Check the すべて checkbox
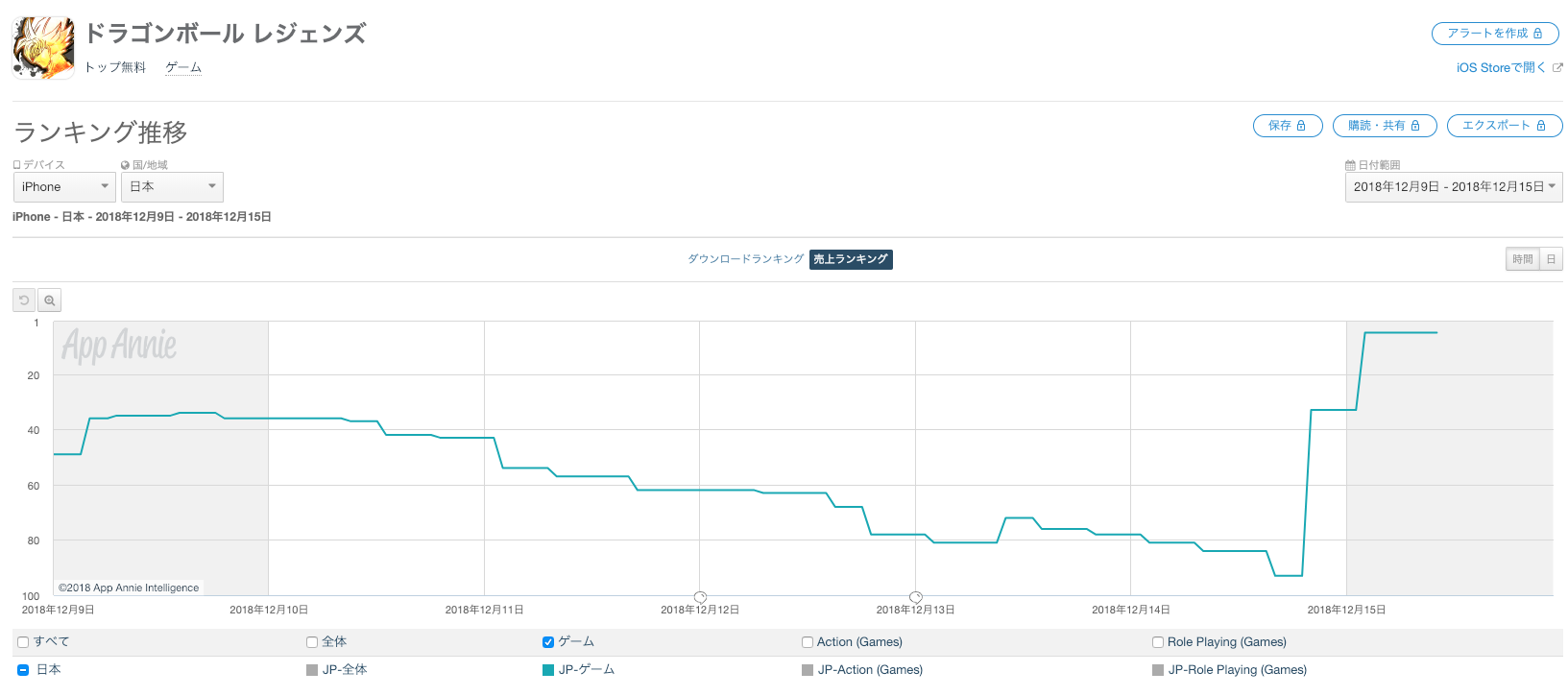The height and width of the screenshot is (696, 1568). [x=23, y=642]
